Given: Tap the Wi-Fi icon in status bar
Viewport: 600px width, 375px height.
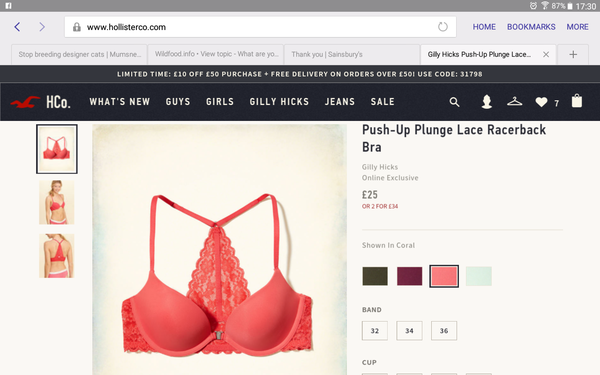Looking at the screenshot, I should point(545,6).
